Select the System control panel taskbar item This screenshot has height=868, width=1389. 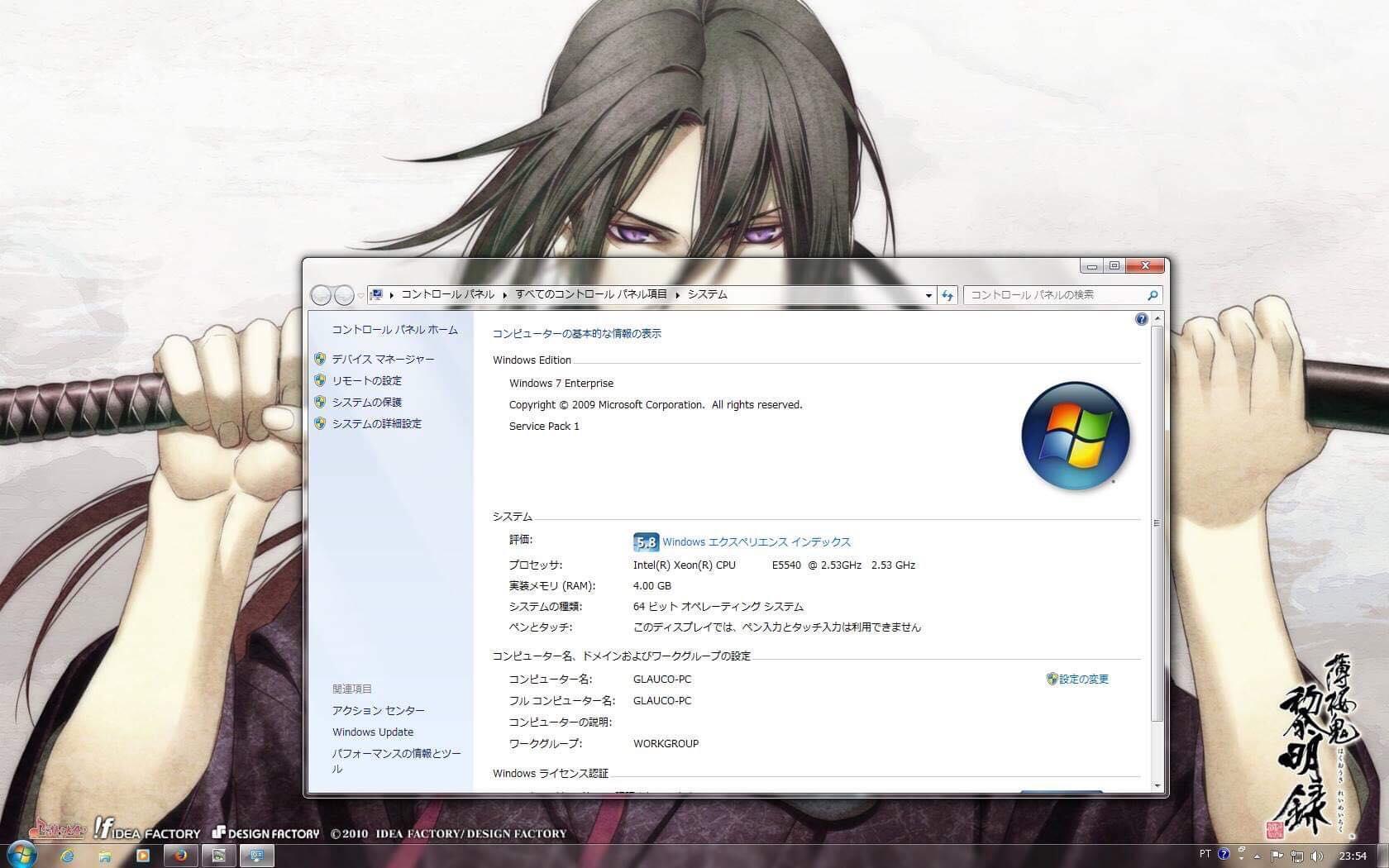[x=256, y=856]
